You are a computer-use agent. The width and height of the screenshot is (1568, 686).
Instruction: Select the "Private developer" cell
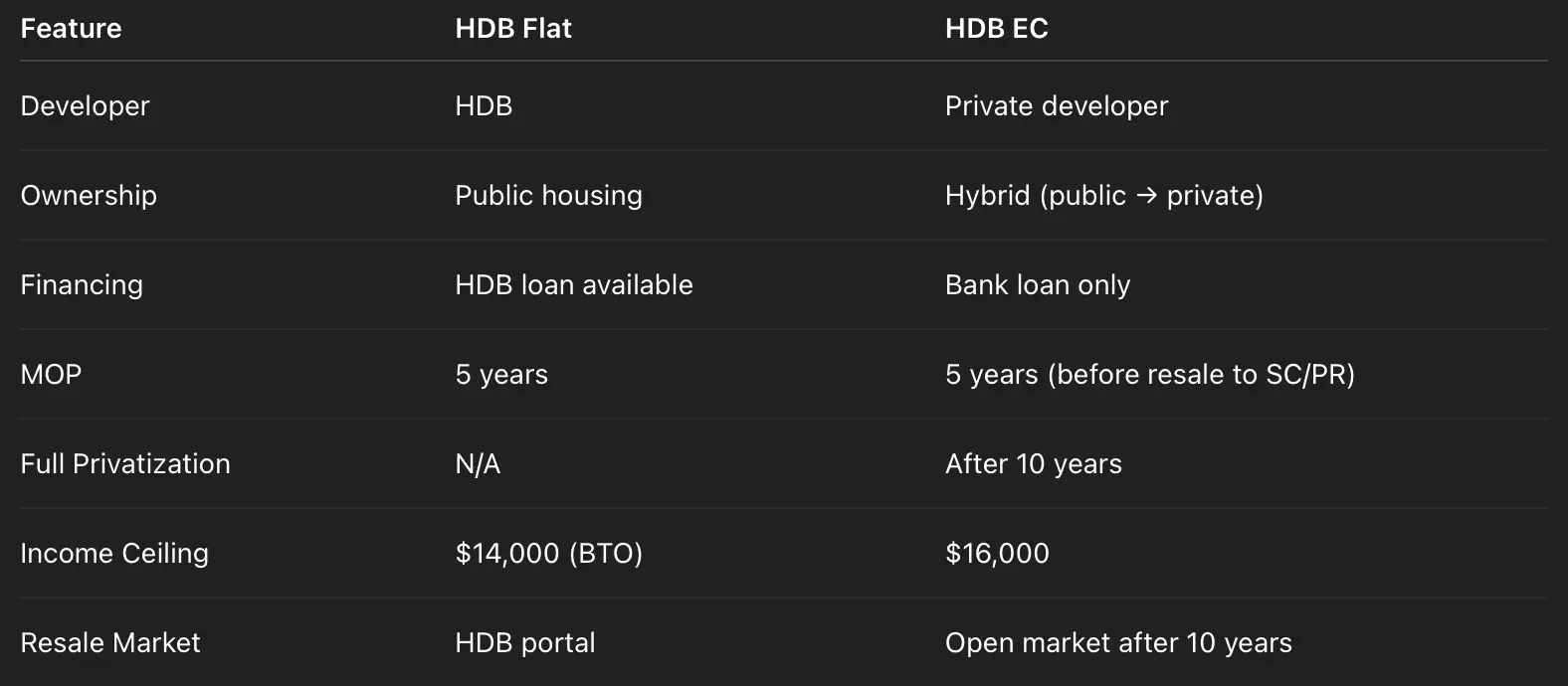pyautogui.click(x=1056, y=105)
